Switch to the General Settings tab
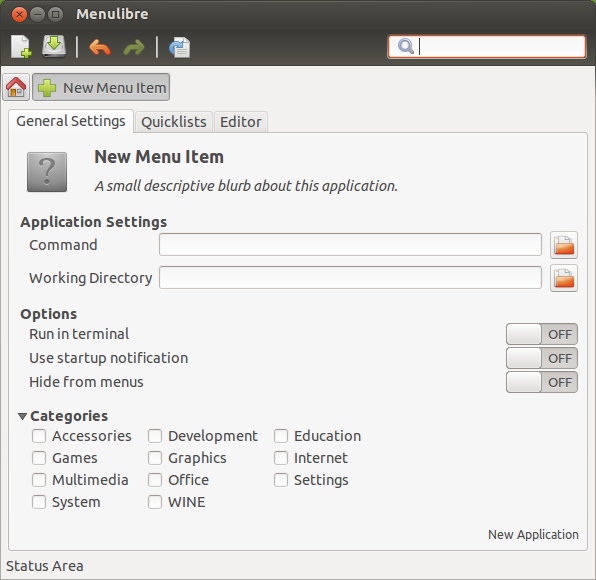 [x=71, y=121]
